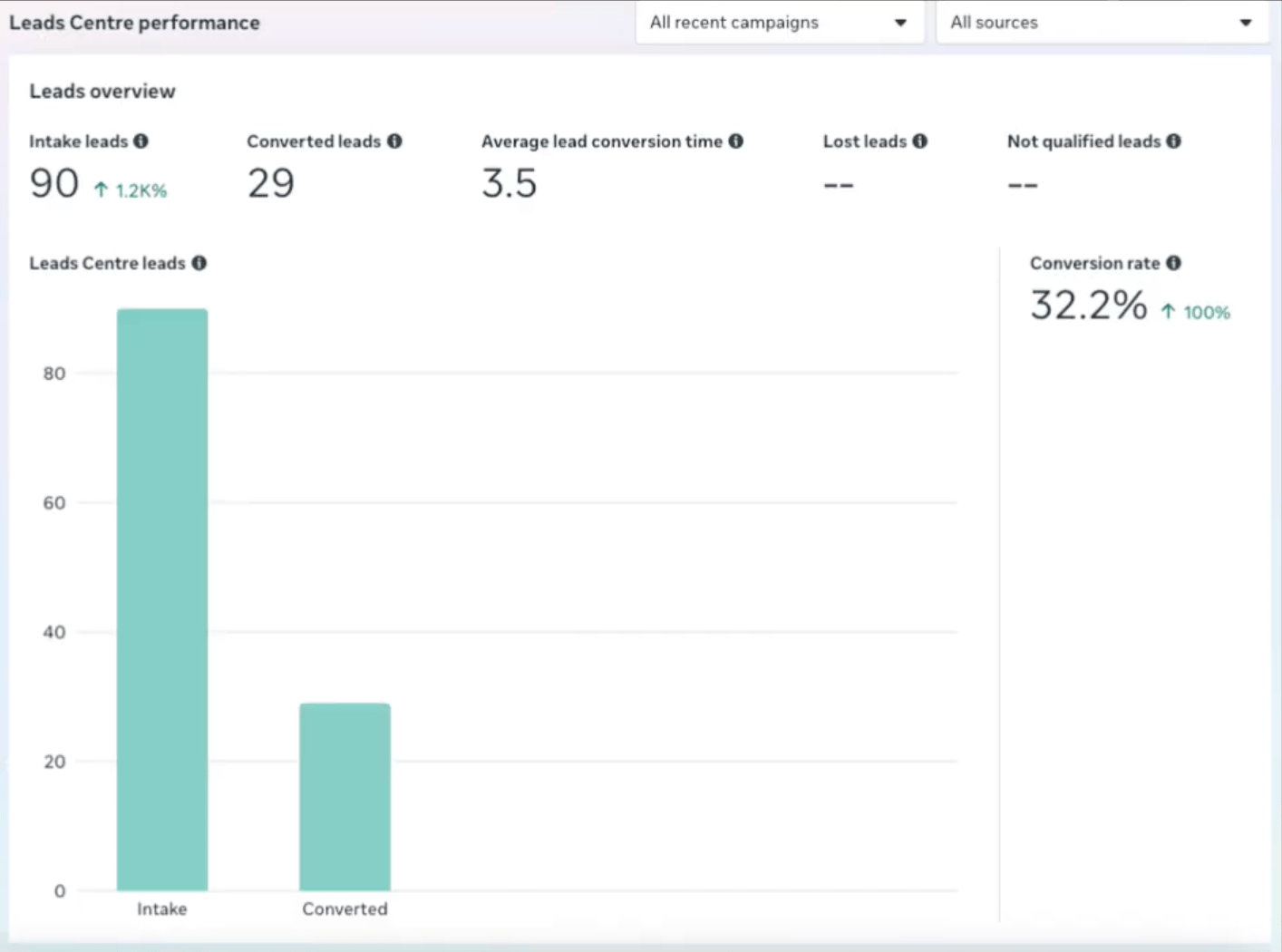Open the All recent campaigns dropdown
This screenshot has width=1282, height=952.
(x=780, y=23)
